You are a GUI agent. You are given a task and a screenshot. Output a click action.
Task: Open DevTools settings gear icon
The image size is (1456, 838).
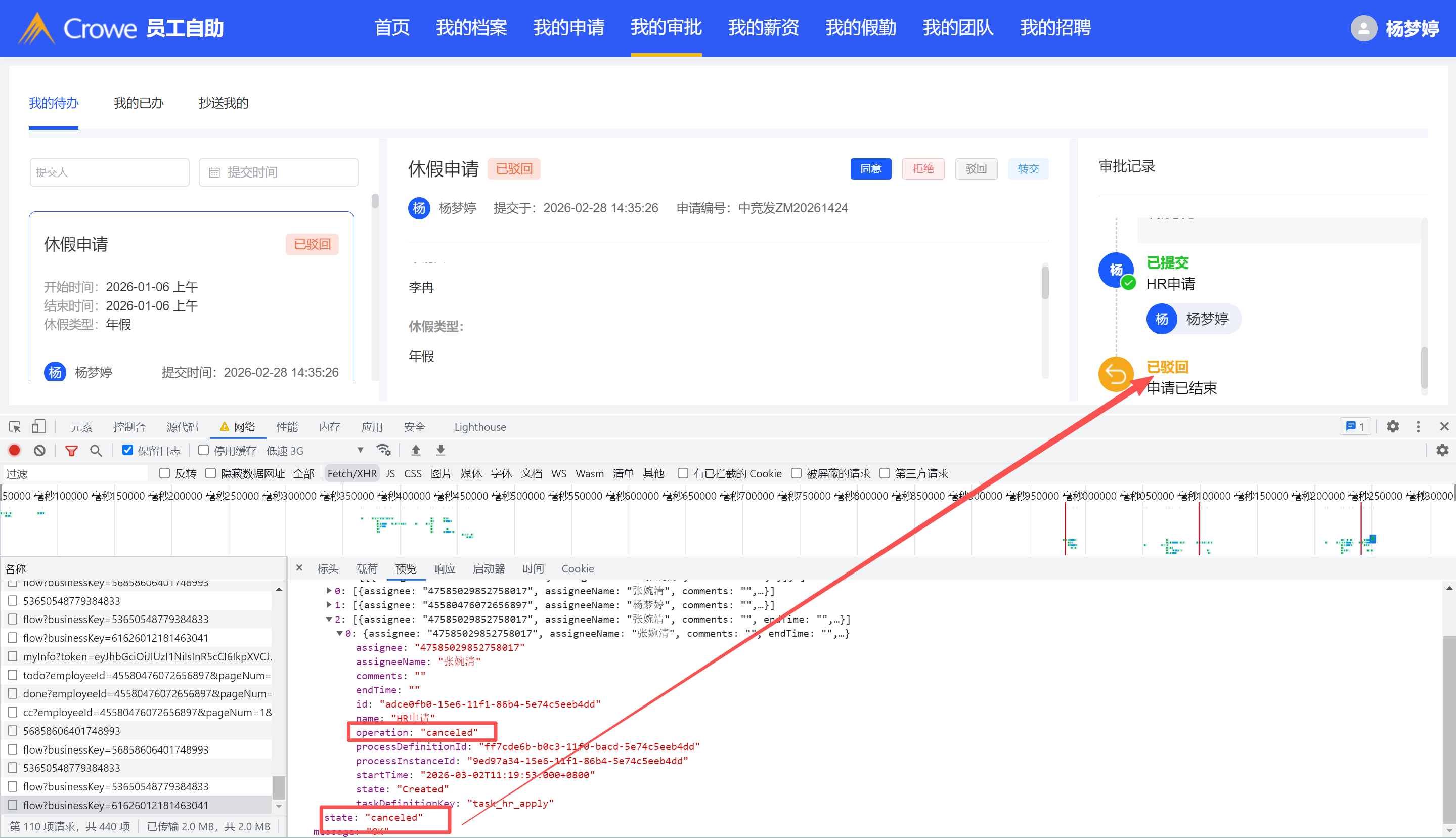[x=1392, y=426]
